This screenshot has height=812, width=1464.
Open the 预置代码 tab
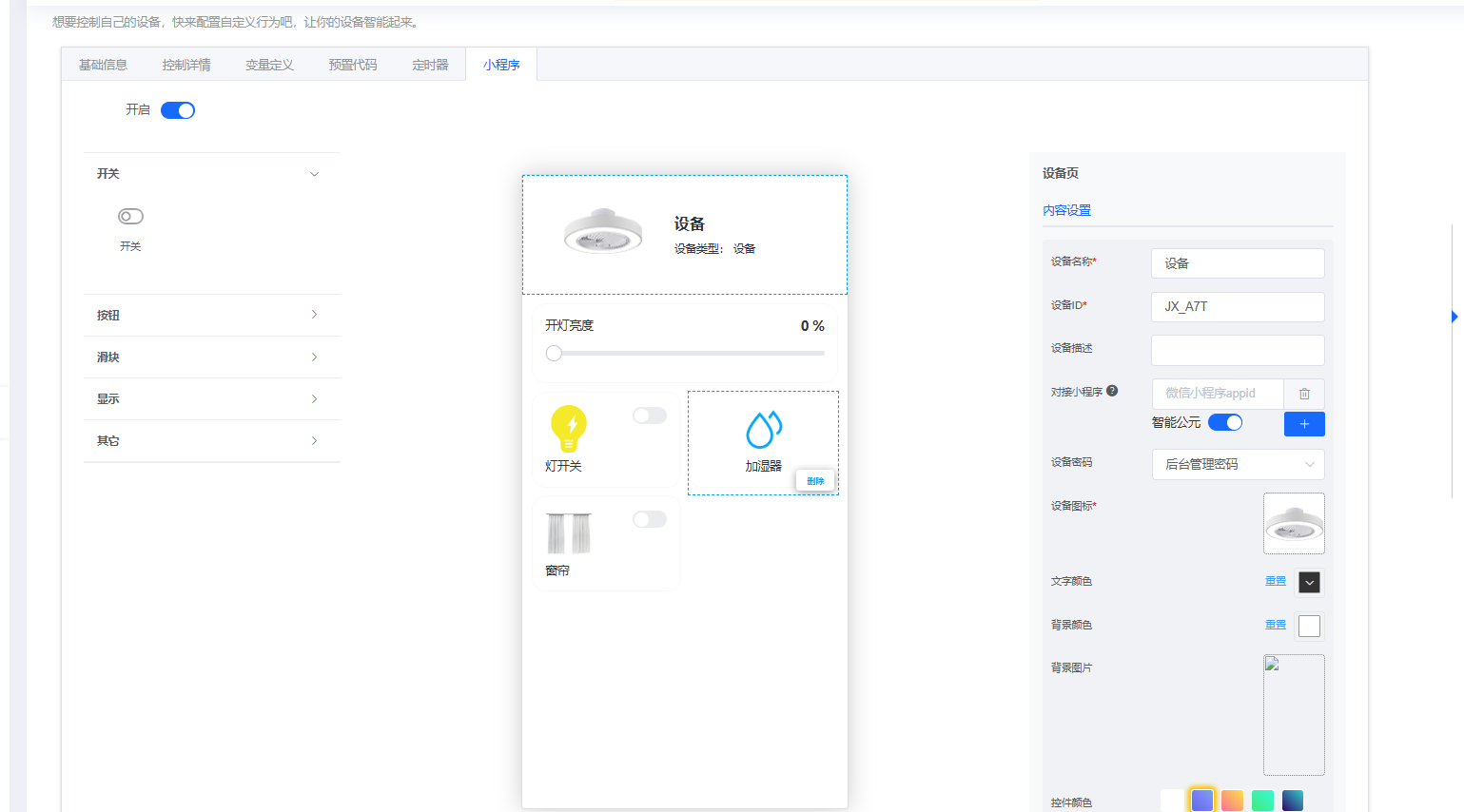coord(352,64)
